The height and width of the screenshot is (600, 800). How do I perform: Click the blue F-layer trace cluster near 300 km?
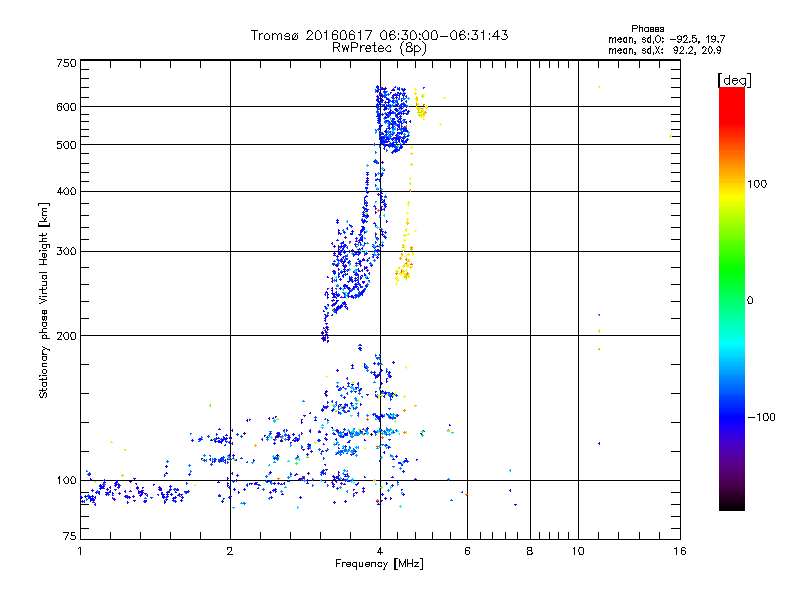(352, 265)
